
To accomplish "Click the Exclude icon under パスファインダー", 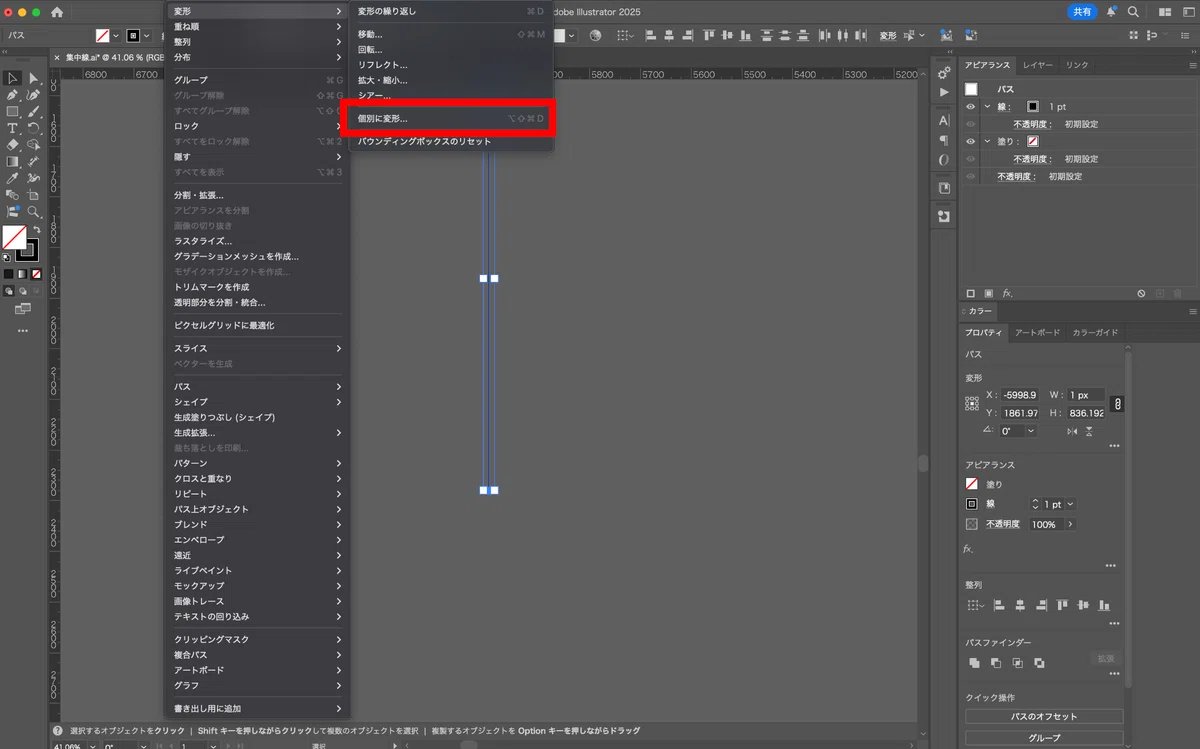I will (x=1040, y=662).
